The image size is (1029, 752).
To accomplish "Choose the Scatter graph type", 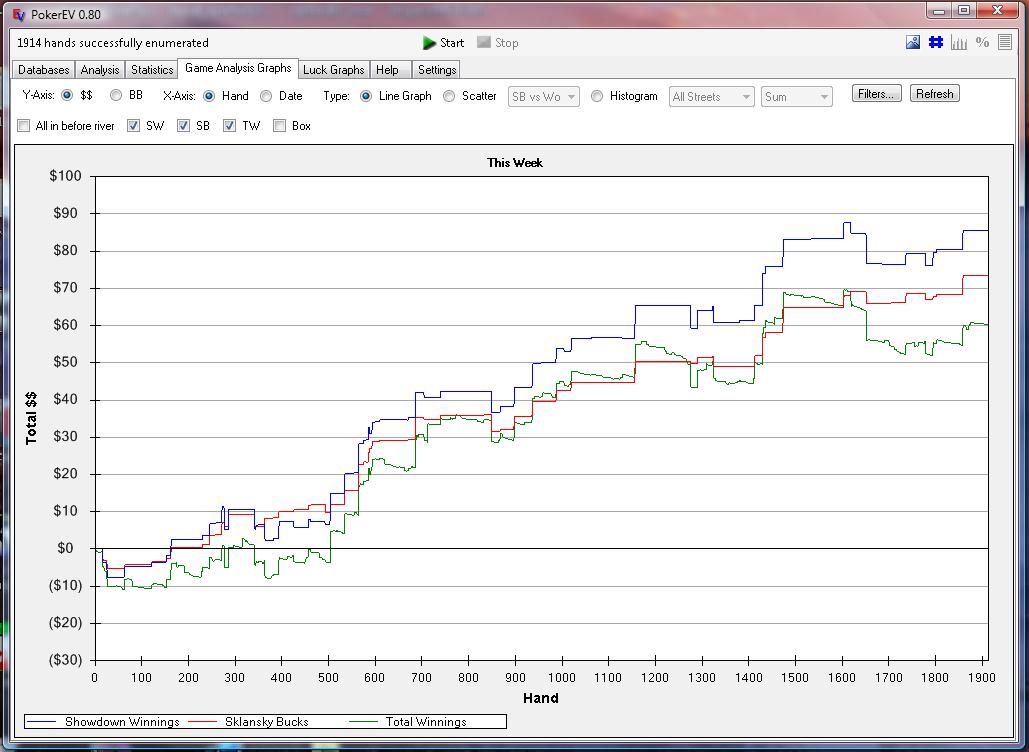I will coord(449,96).
